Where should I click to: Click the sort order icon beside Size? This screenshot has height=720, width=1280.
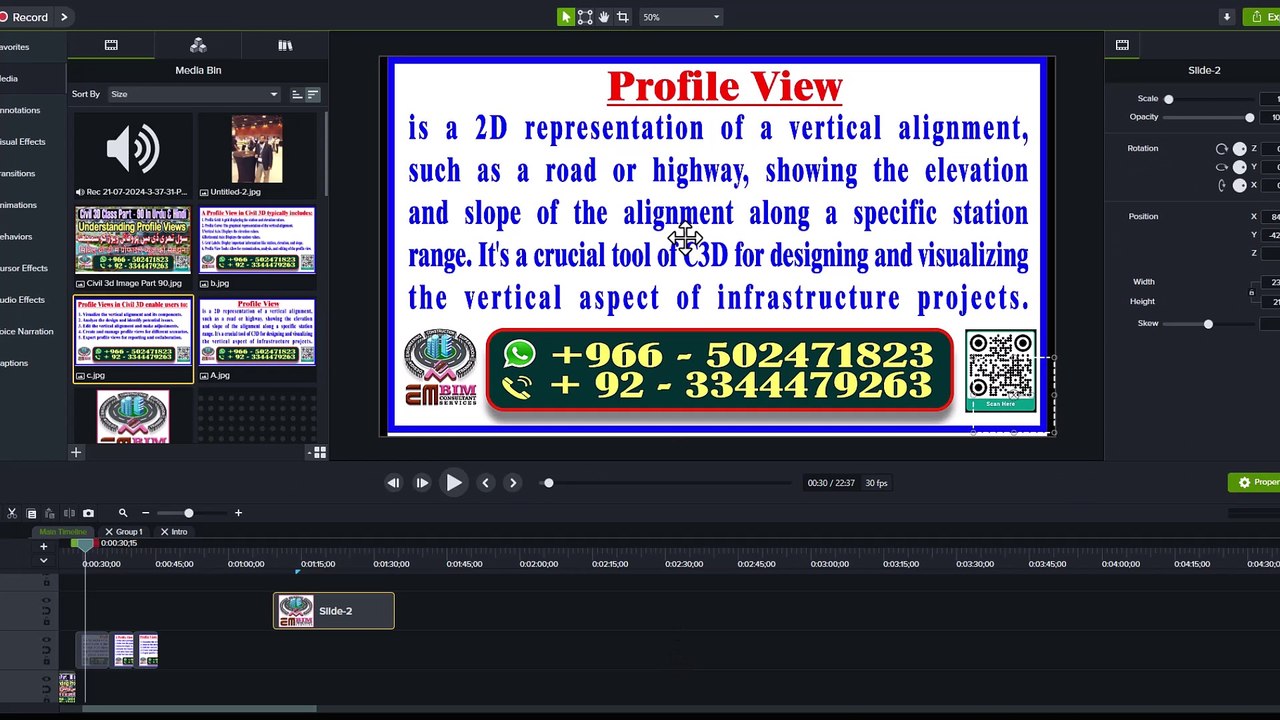(297, 94)
